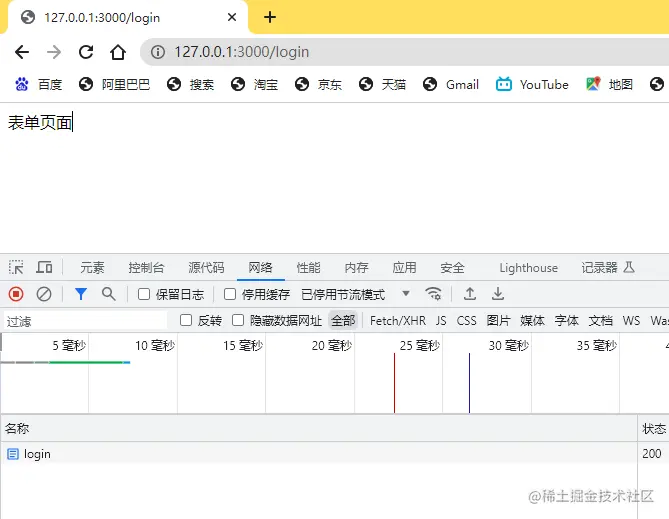Clear the network log
This screenshot has height=519, width=669.
[44, 294]
